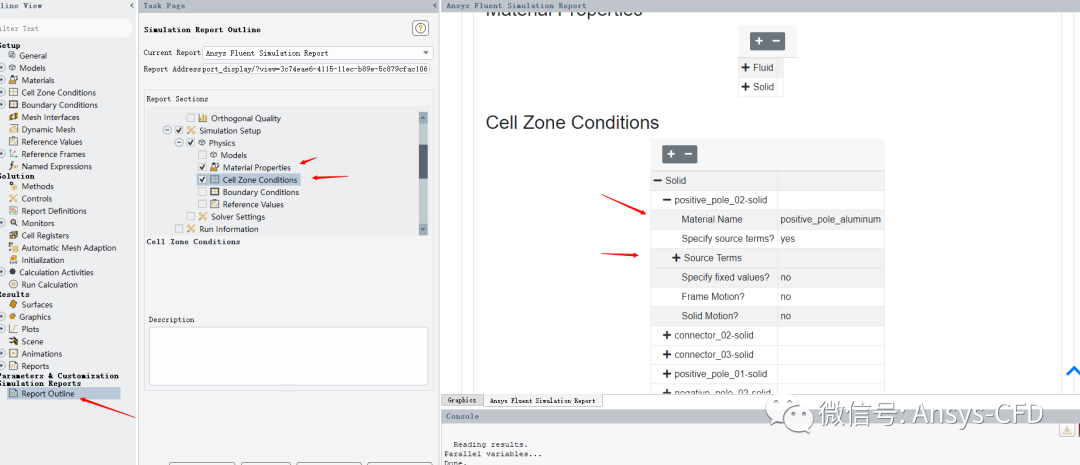Enable Solver Settings checkbox

[191, 217]
